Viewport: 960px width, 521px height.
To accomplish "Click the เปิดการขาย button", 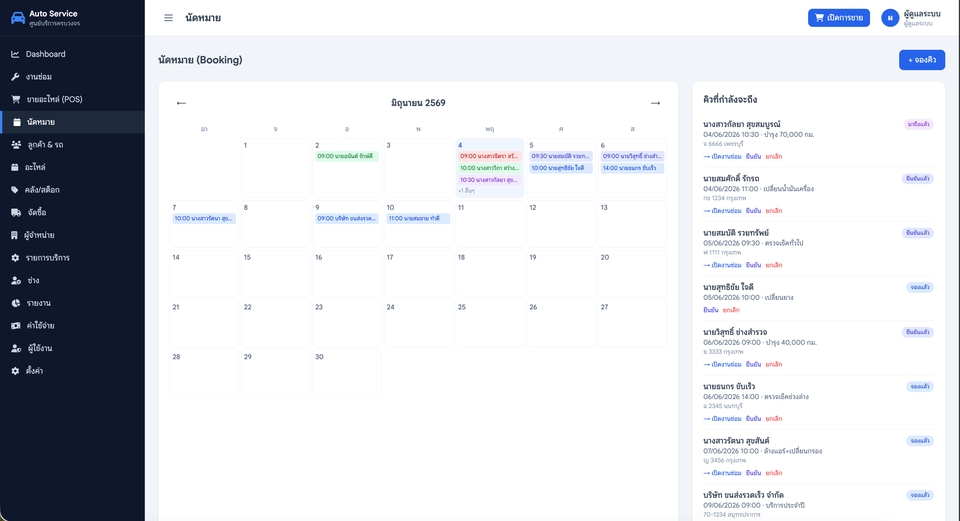I will 838,18.
